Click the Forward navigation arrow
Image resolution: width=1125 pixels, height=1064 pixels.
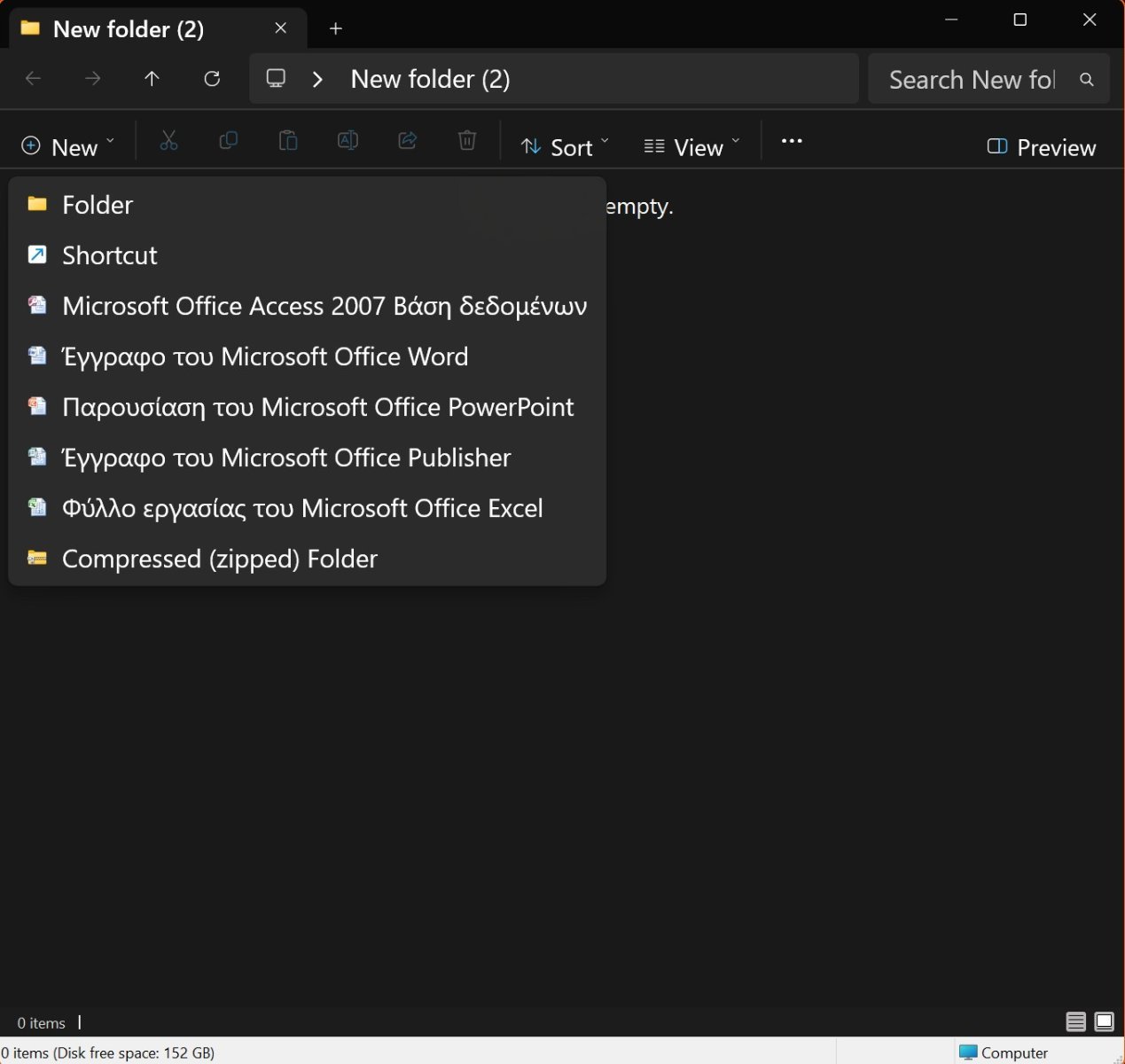click(93, 79)
